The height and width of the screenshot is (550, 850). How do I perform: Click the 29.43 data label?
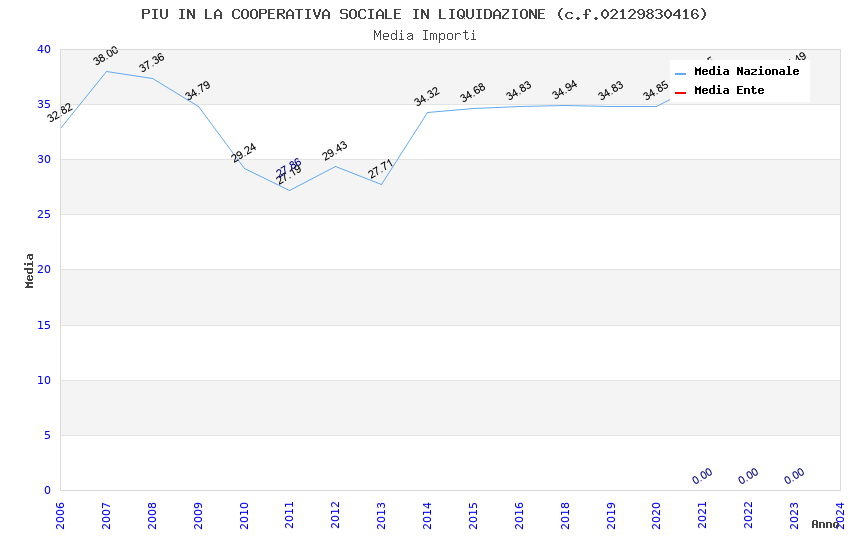(334, 151)
